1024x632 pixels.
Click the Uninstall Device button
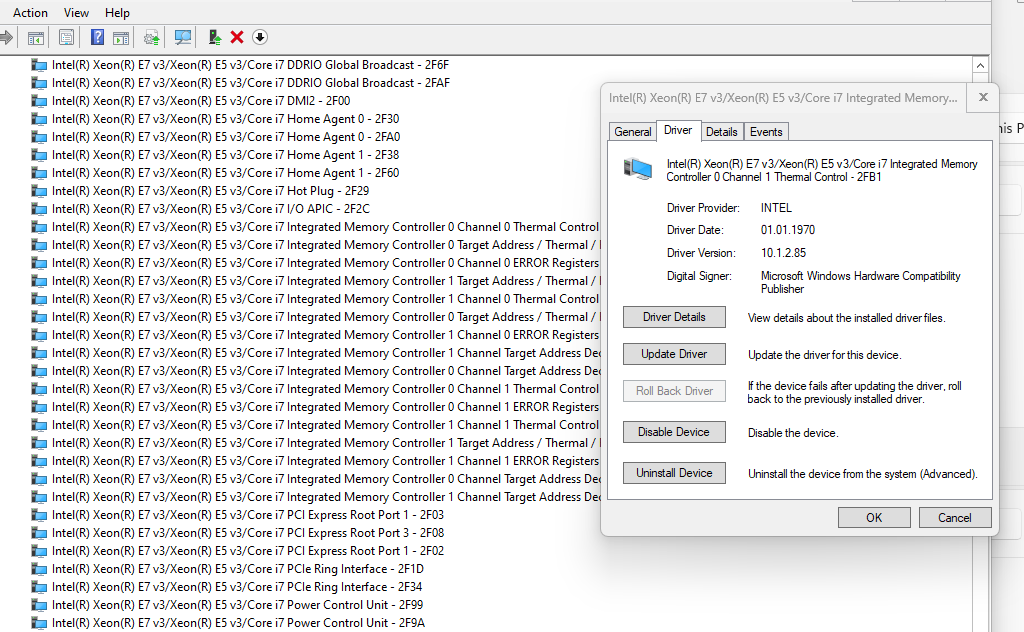click(x=674, y=473)
